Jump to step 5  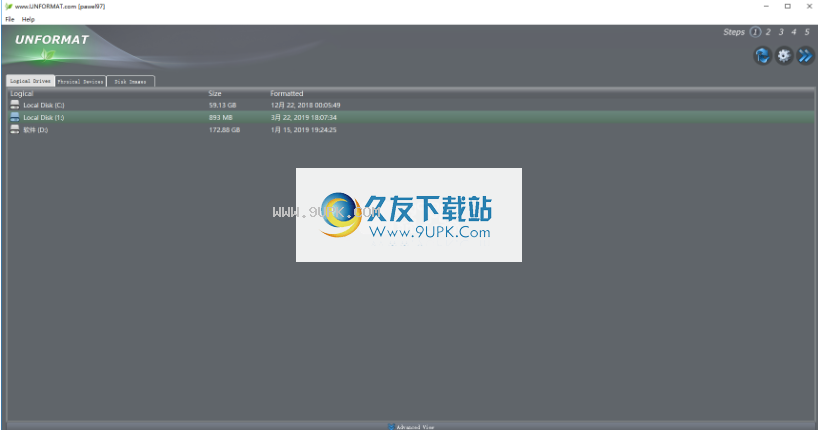click(x=807, y=32)
